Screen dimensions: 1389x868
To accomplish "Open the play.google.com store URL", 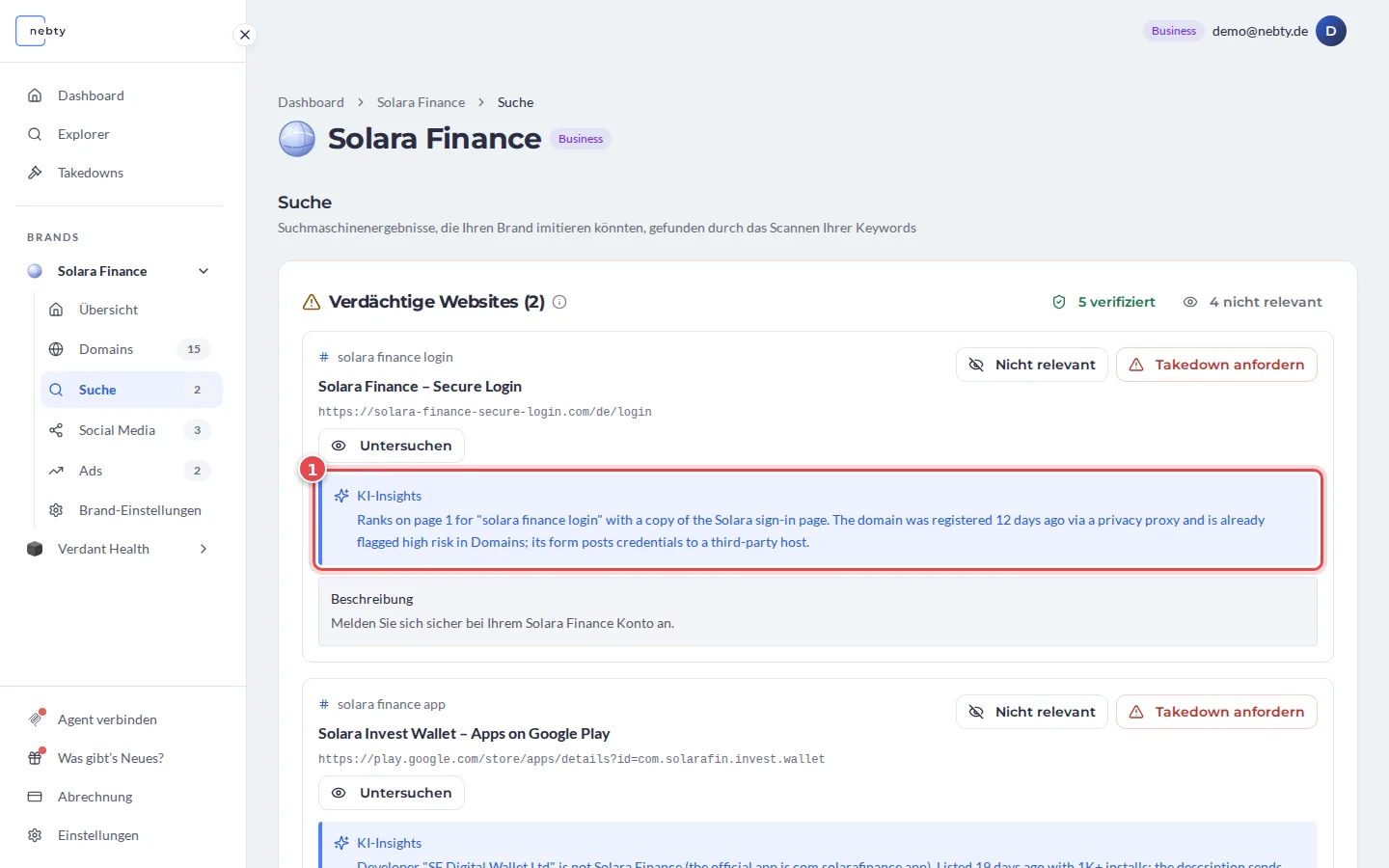I will click(572, 759).
